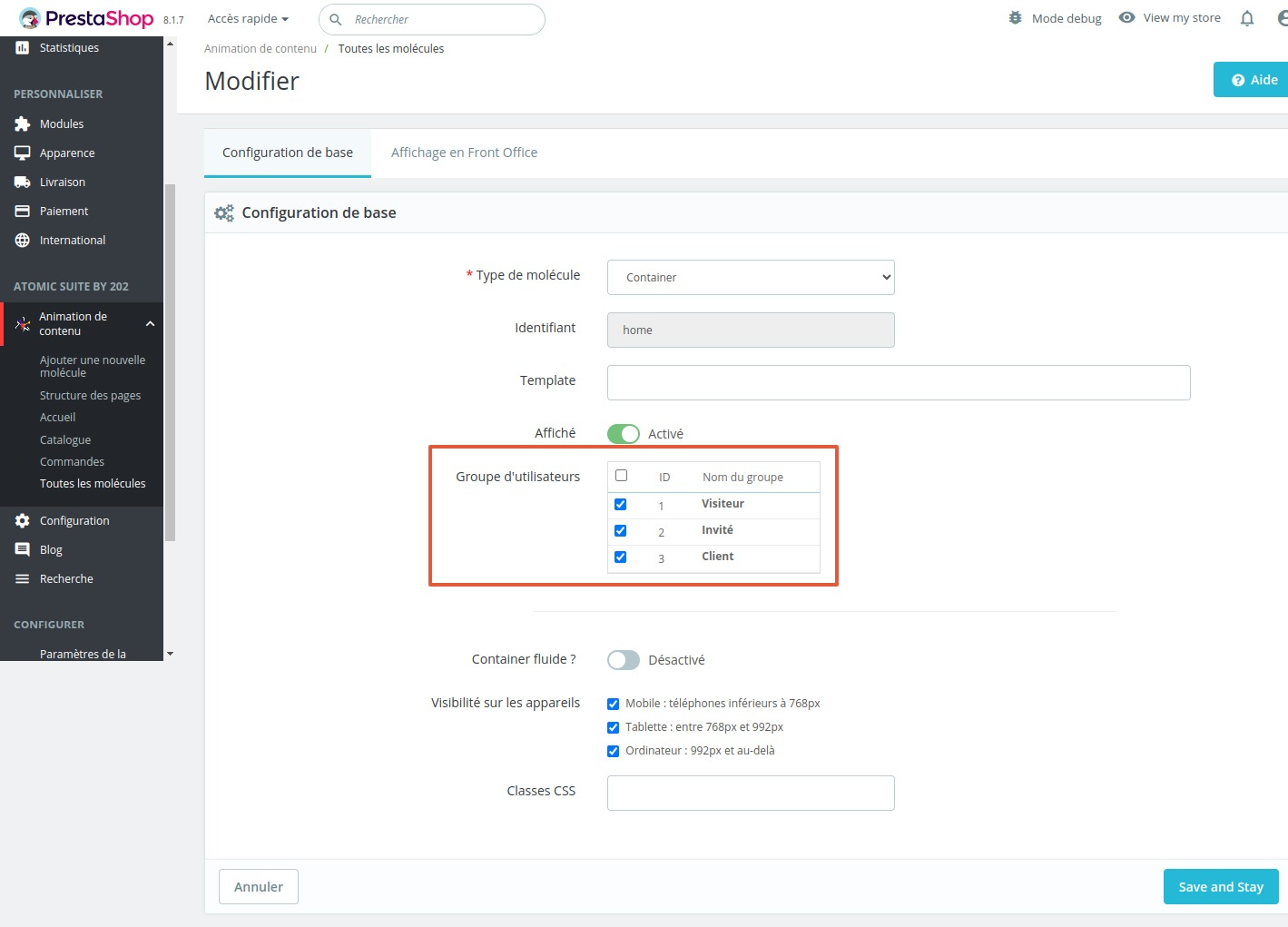Click into the Template input field

[x=898, y=382]
